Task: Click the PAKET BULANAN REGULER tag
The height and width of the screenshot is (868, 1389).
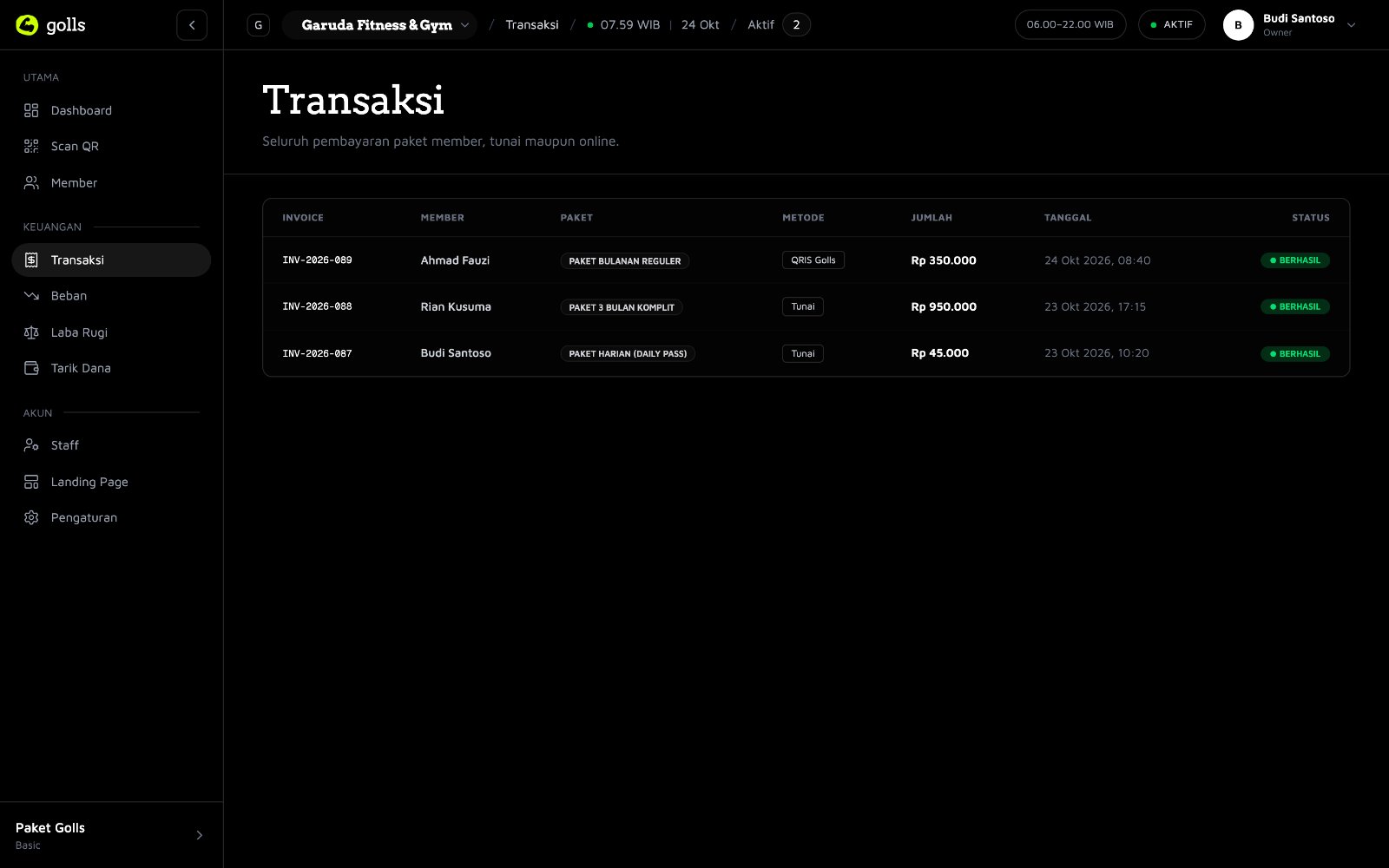Action: (625, 260)
